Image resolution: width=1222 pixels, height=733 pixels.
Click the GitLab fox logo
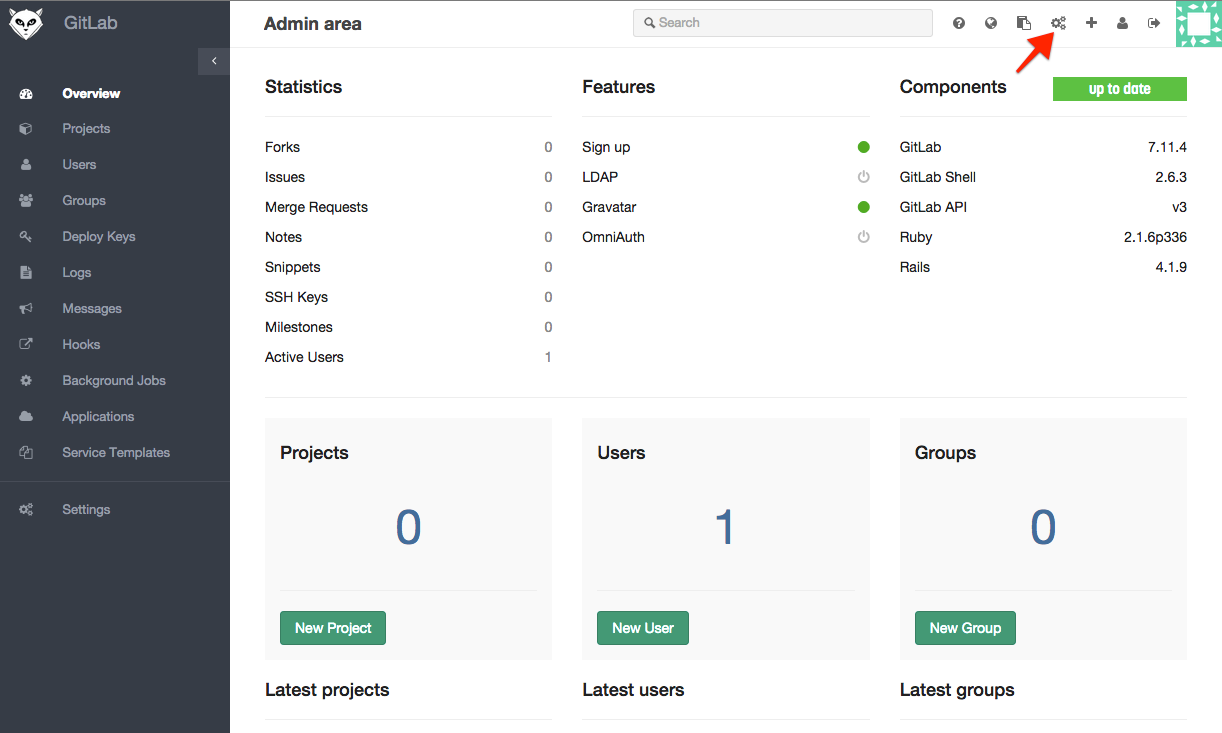click(x=25, y=22)
